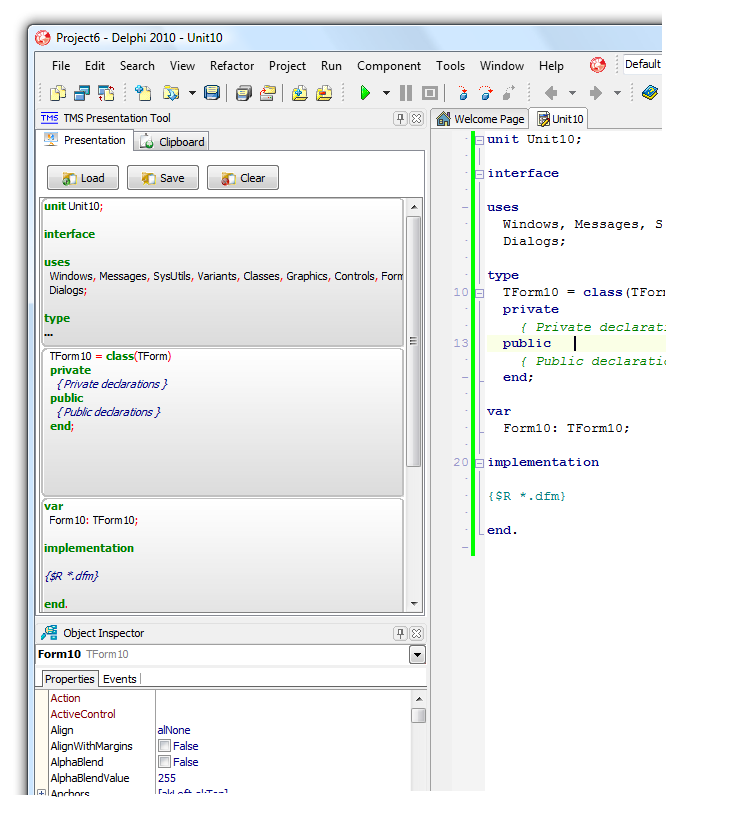The width and height of the screenshot is (729, 818).
Task: Click the Save button in Presentation tab
Action: click(x=163, y=178)
